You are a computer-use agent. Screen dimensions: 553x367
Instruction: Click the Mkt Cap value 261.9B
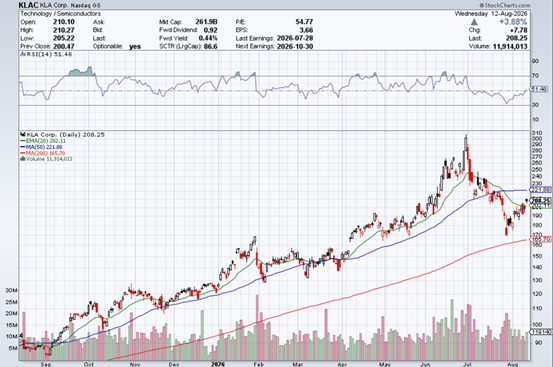pos(206,22)
